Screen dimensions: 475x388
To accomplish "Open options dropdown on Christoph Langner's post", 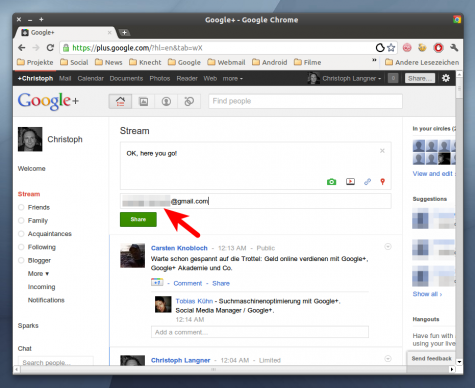I will click(388, 359).
